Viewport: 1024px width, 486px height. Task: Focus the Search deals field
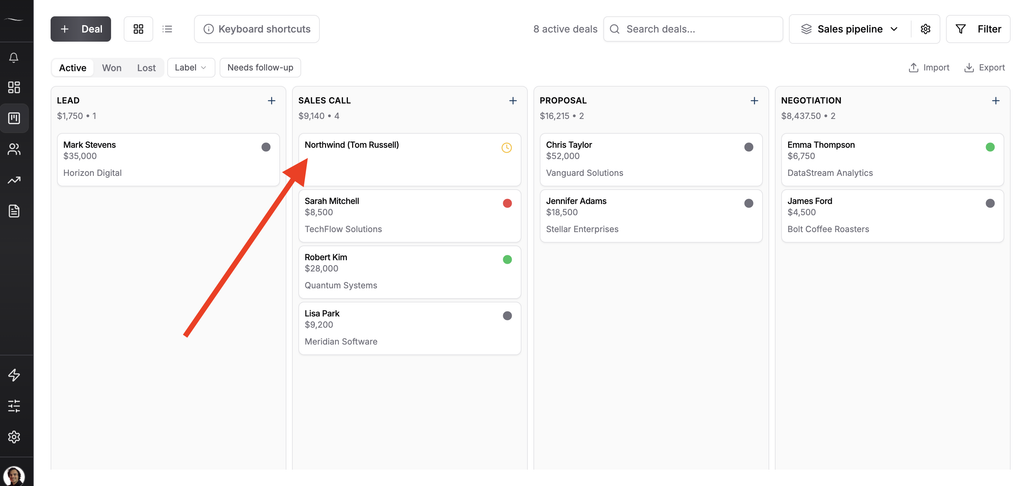click(x=693, y=29)
